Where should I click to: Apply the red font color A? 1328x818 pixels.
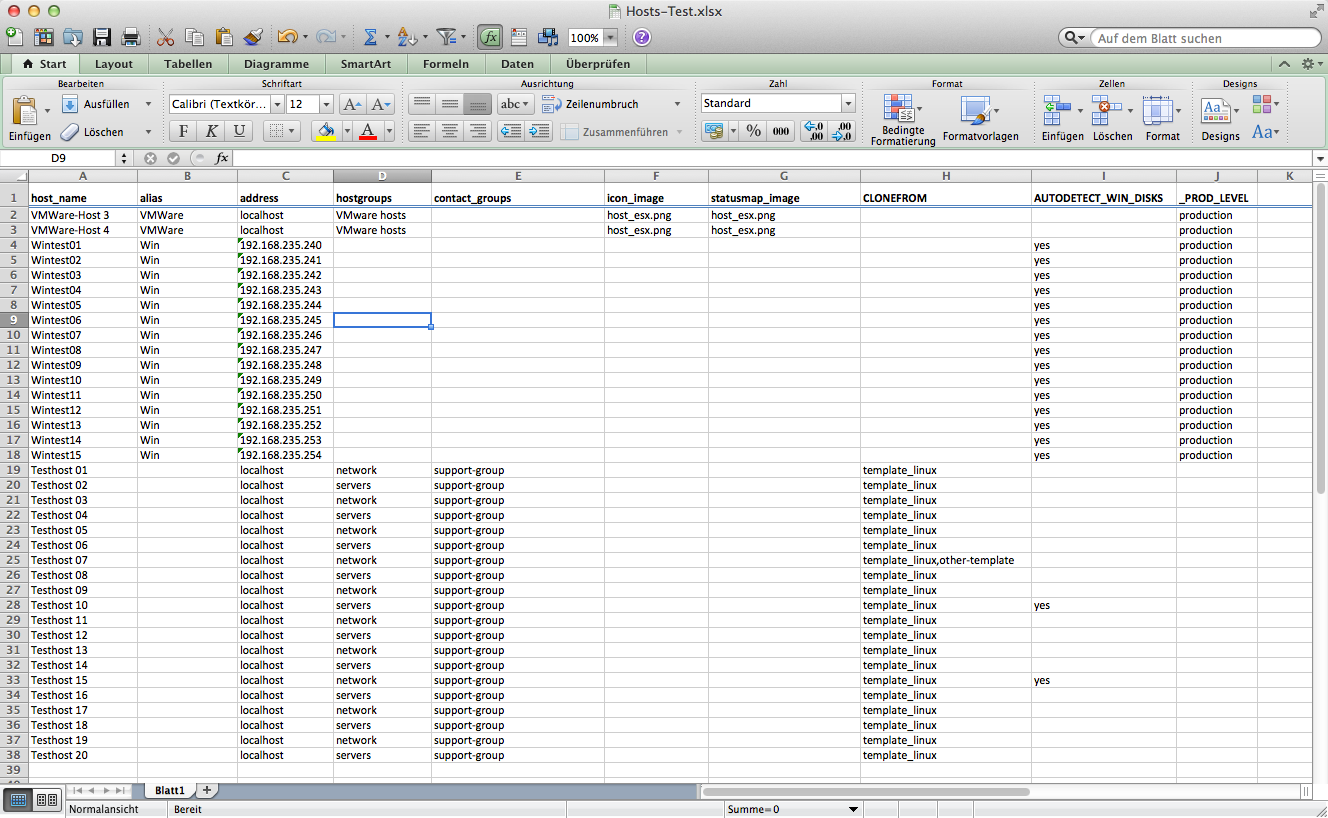(x=367, y=131)
